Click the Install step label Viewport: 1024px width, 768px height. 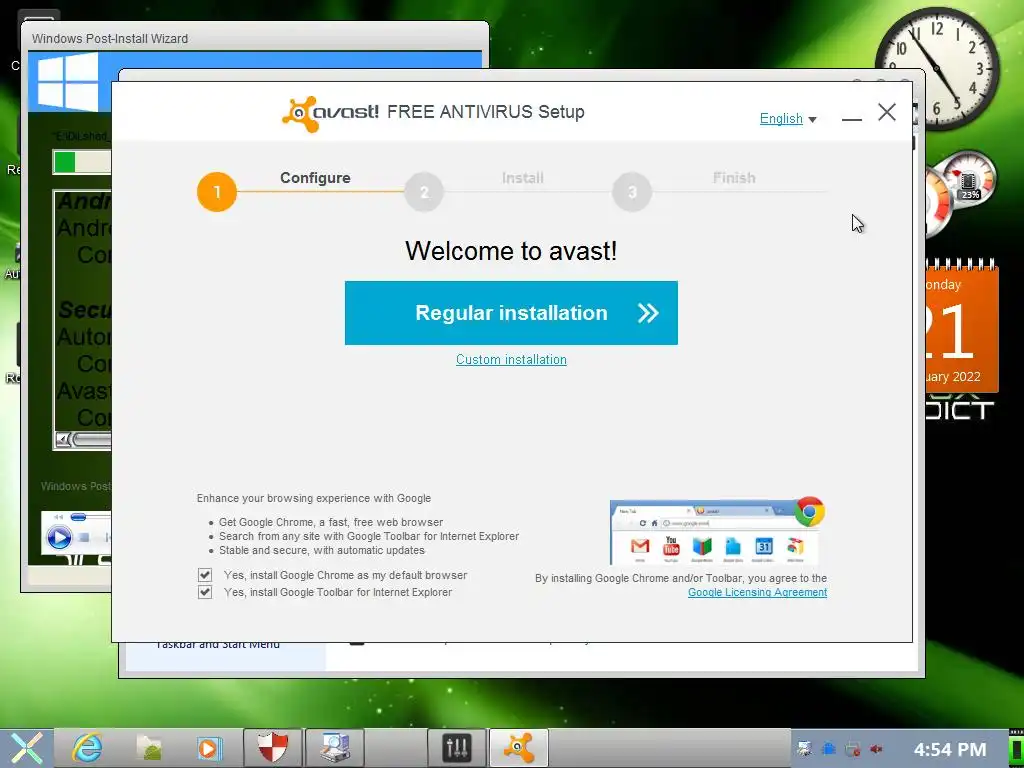point(522,178)
